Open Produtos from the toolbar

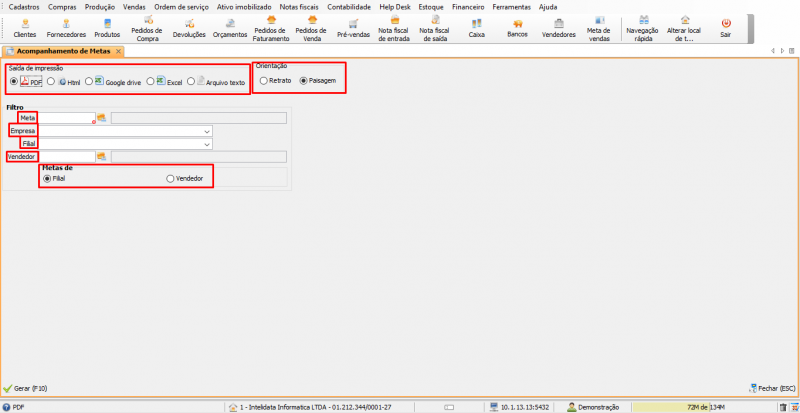pyautogui.click(x=107, y=27)
